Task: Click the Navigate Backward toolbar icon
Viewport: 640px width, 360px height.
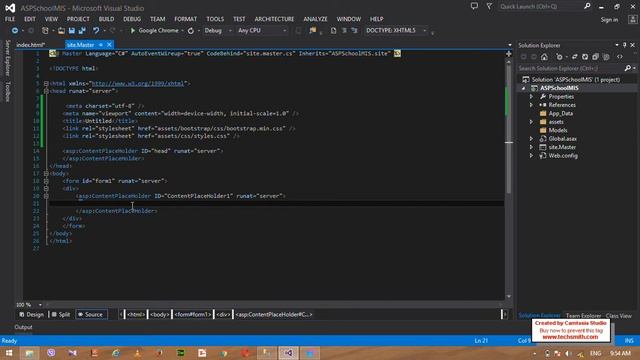Action: (x=15, y=31)
